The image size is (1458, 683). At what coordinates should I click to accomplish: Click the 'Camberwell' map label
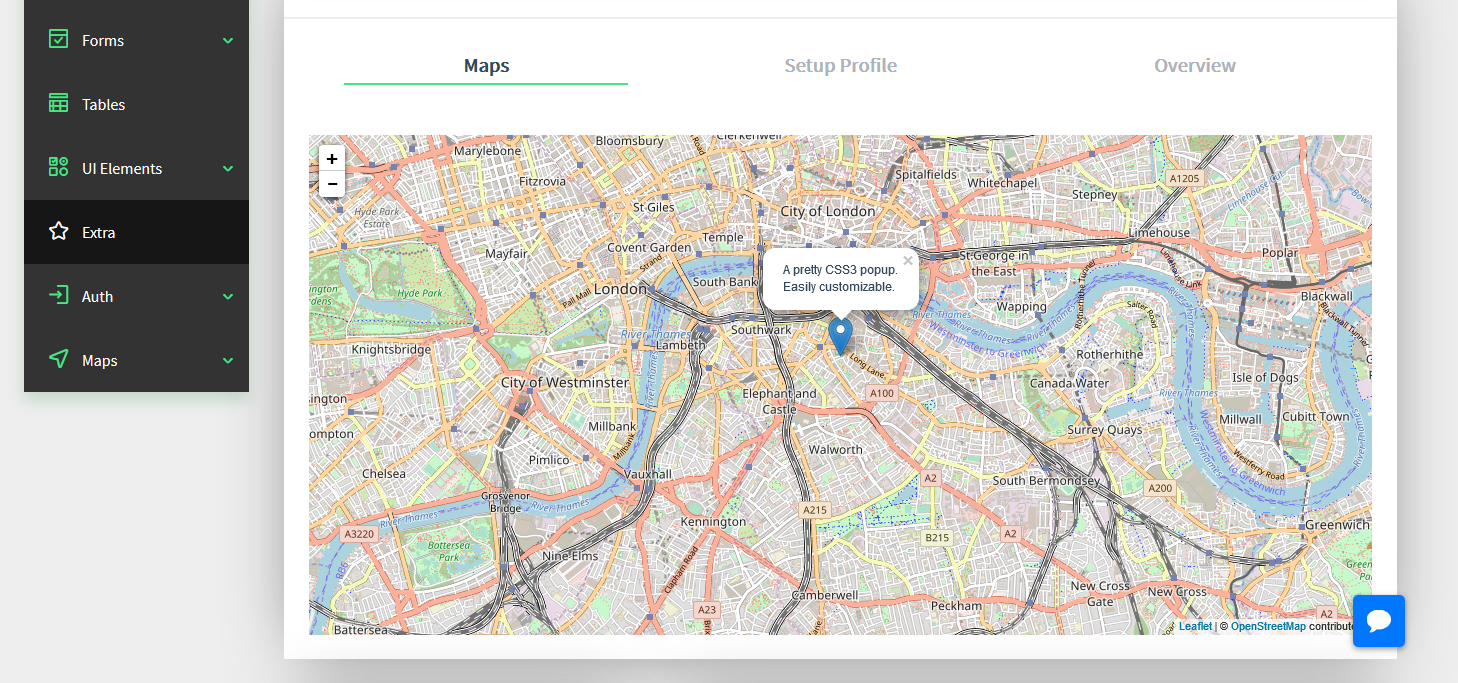825,595
